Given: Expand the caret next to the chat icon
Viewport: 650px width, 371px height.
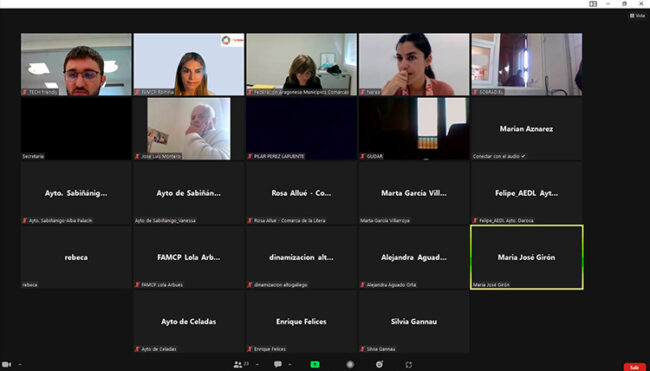Looking at the screenshot, I should [290, 365].
